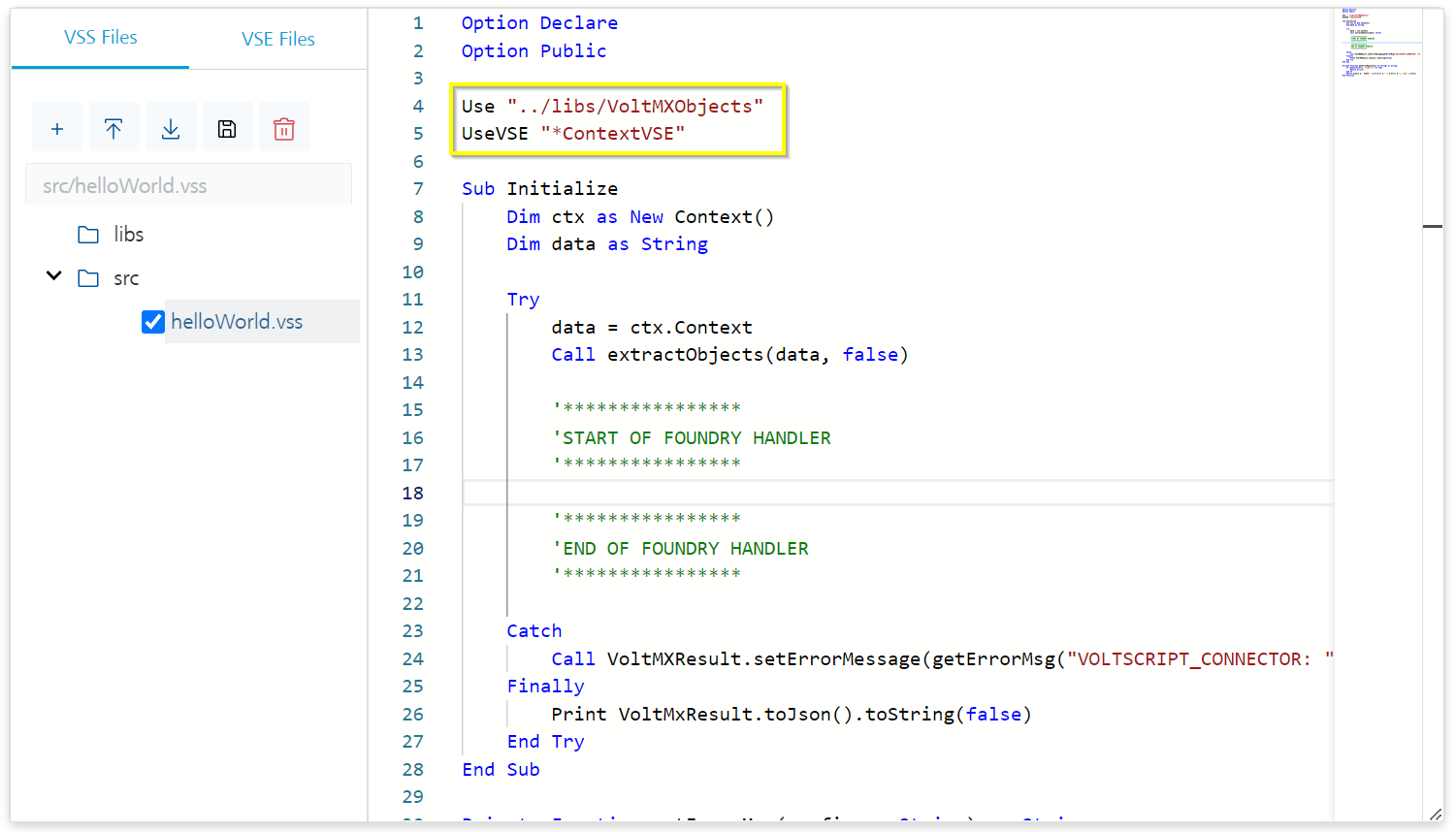Screen dimensions: 1456x832
Task: Click line number 23 in gutter
Action: 413,631
